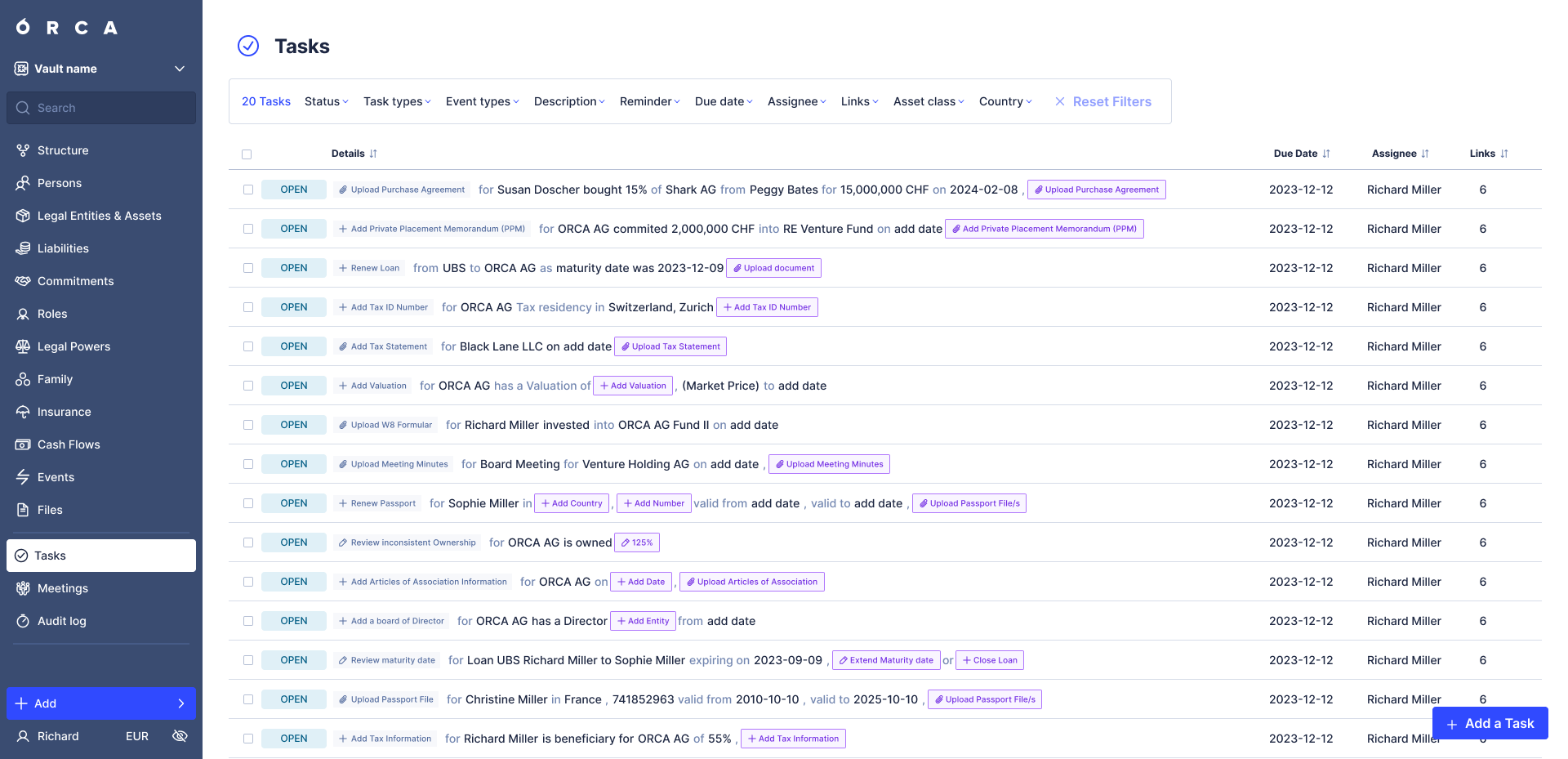
Task: Check the select-all tasks checkbox in header
Action: pos(247,154)
